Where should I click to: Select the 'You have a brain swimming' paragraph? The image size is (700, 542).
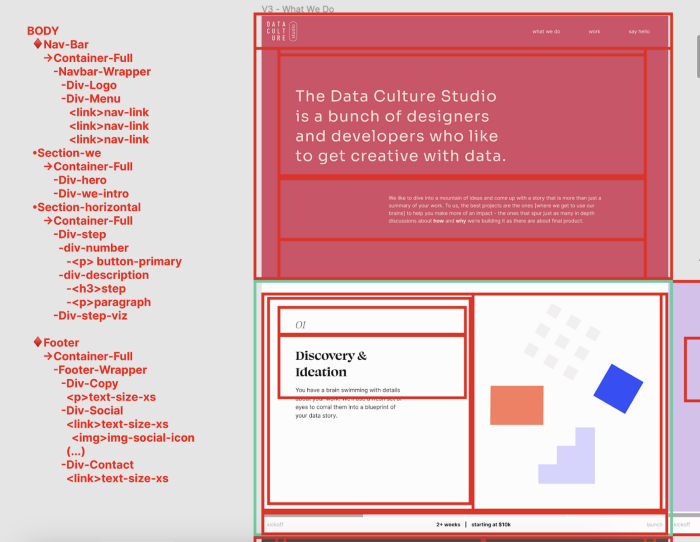coord(348,403)
